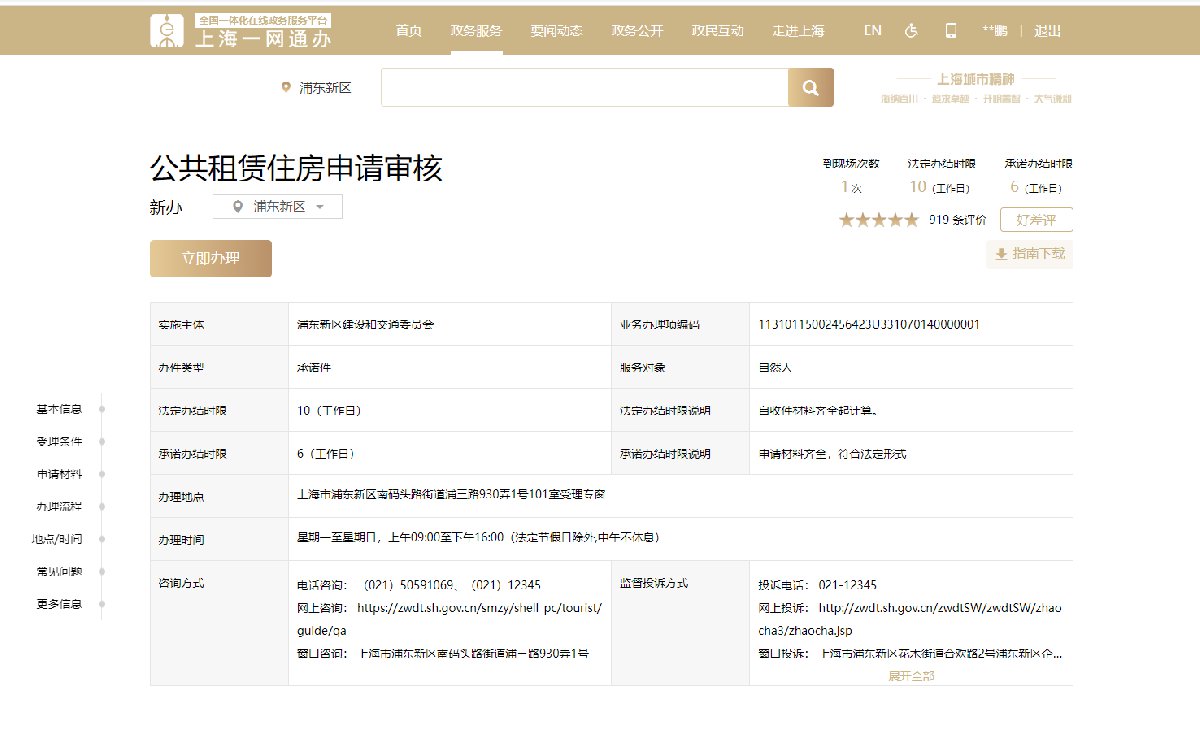Click the mobile phone icon in header

click(950, 30)
